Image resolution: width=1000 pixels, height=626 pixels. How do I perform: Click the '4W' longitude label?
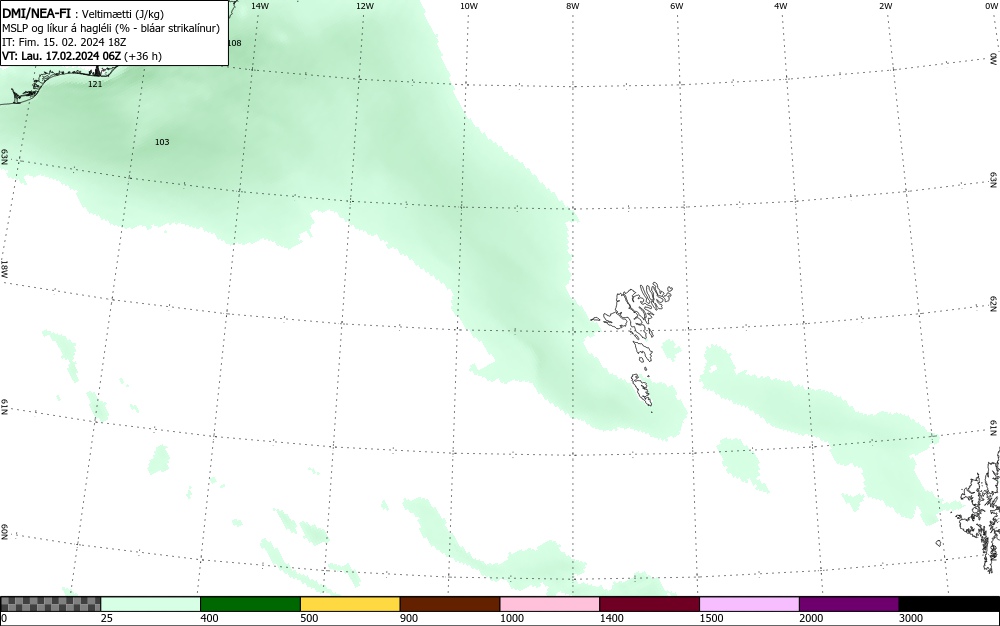(x=781, y=6)
